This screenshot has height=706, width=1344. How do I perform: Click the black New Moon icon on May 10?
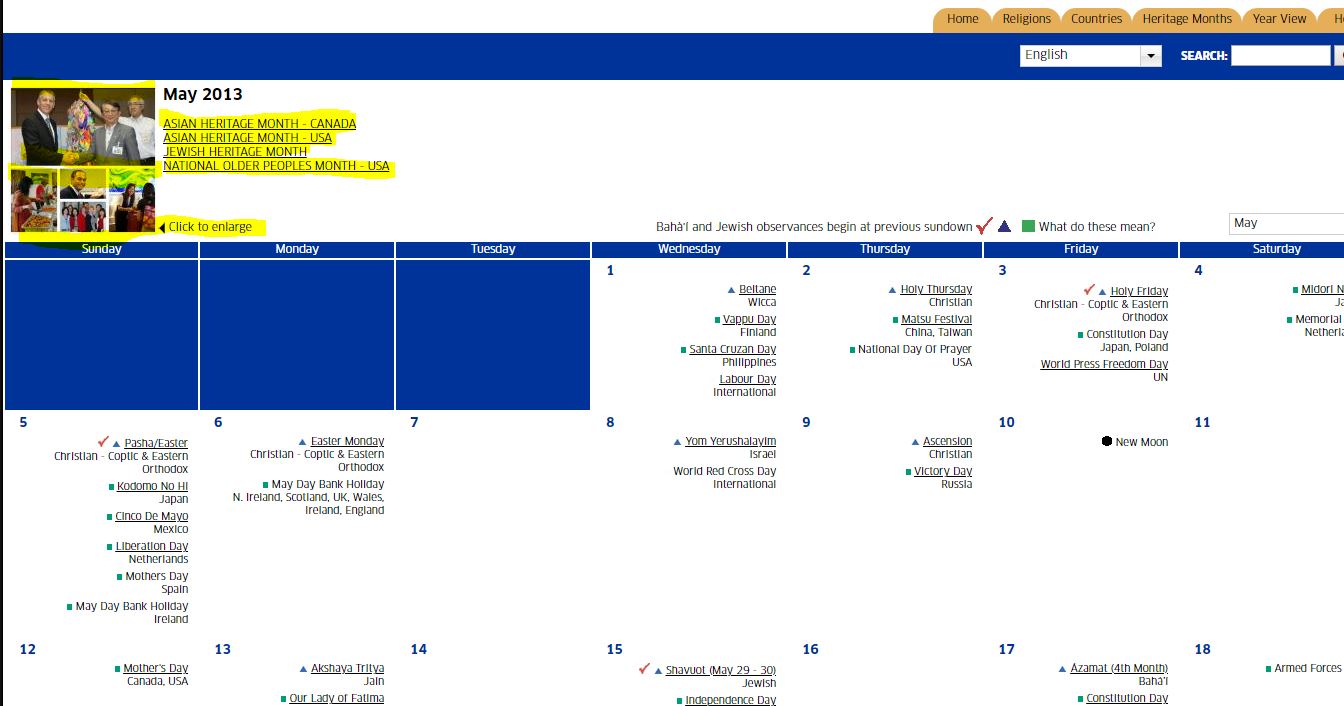pos(1107,441)
